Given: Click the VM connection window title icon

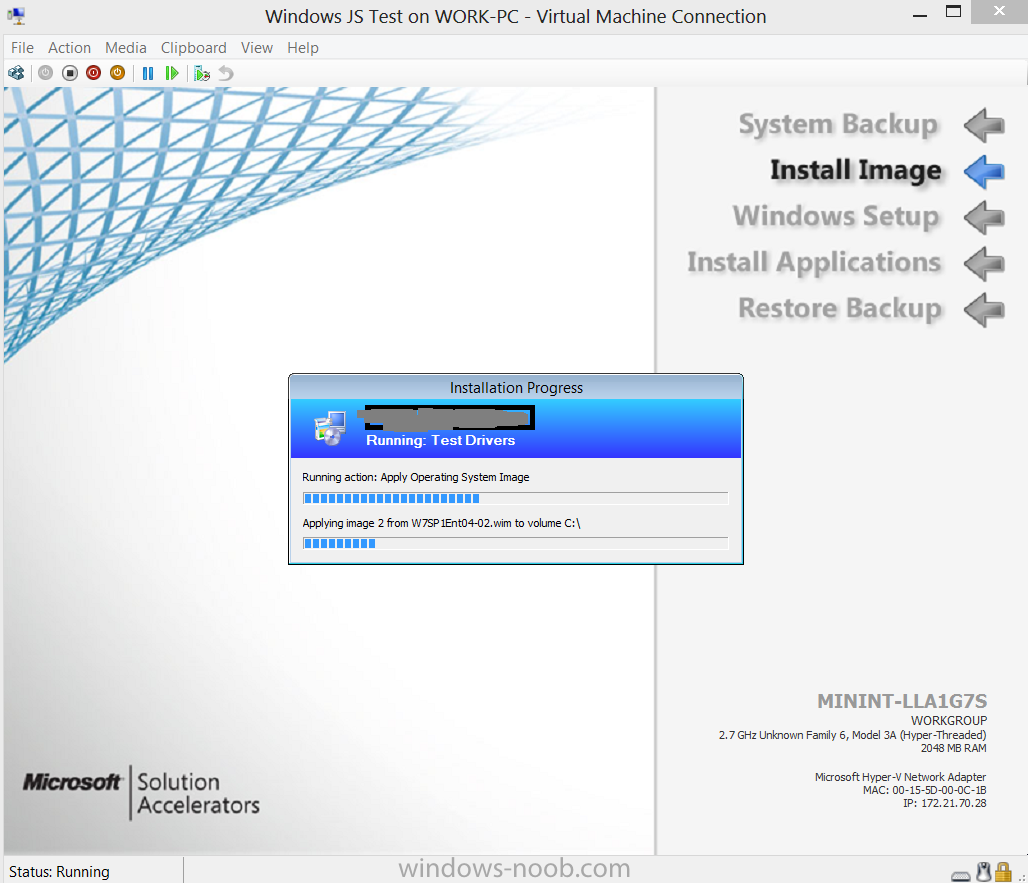Looking at the screenshot, I should pyautogui.click(x=16, y=16).
